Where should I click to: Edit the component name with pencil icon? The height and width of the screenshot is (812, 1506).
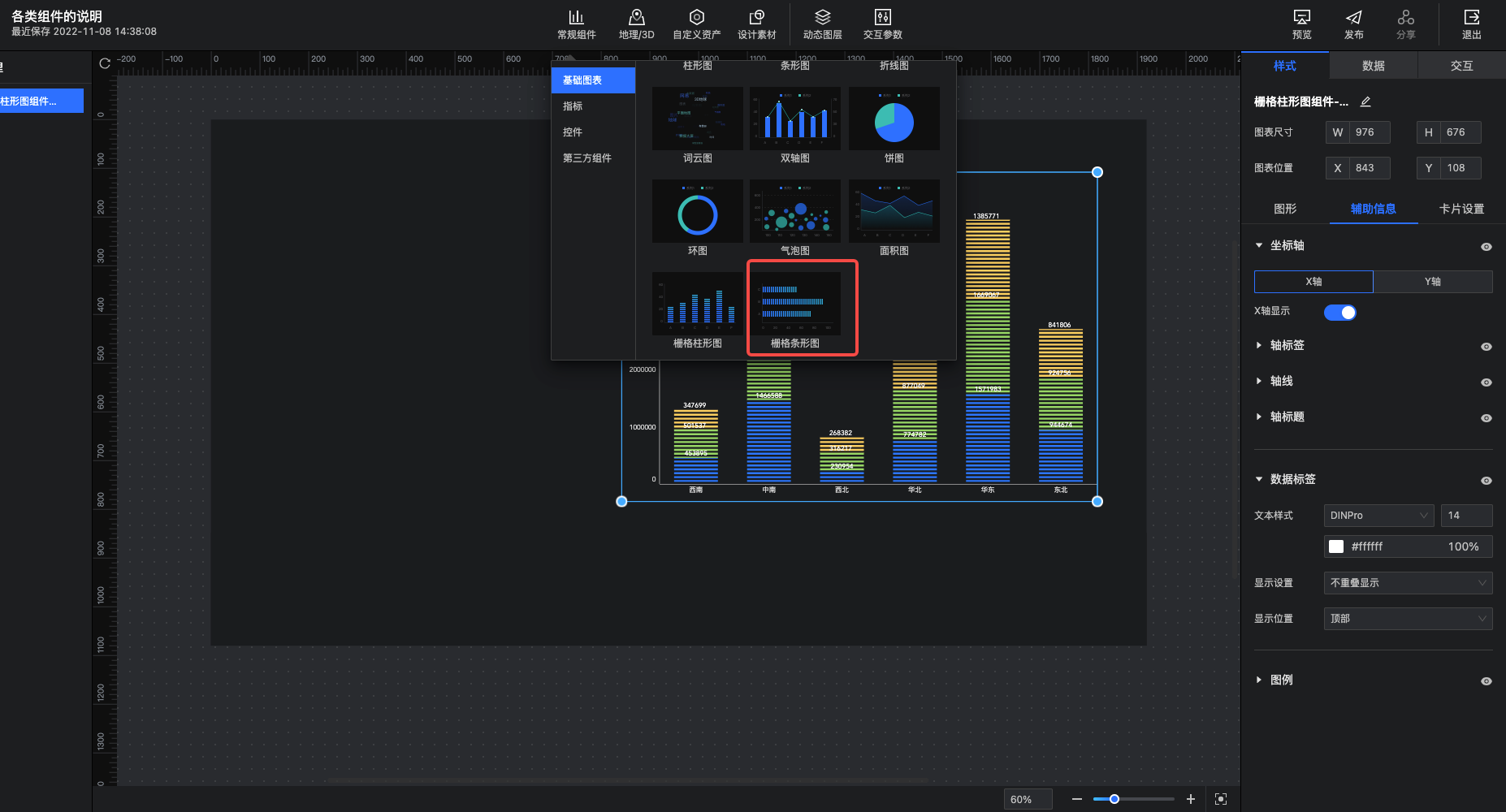point(1365,101)
